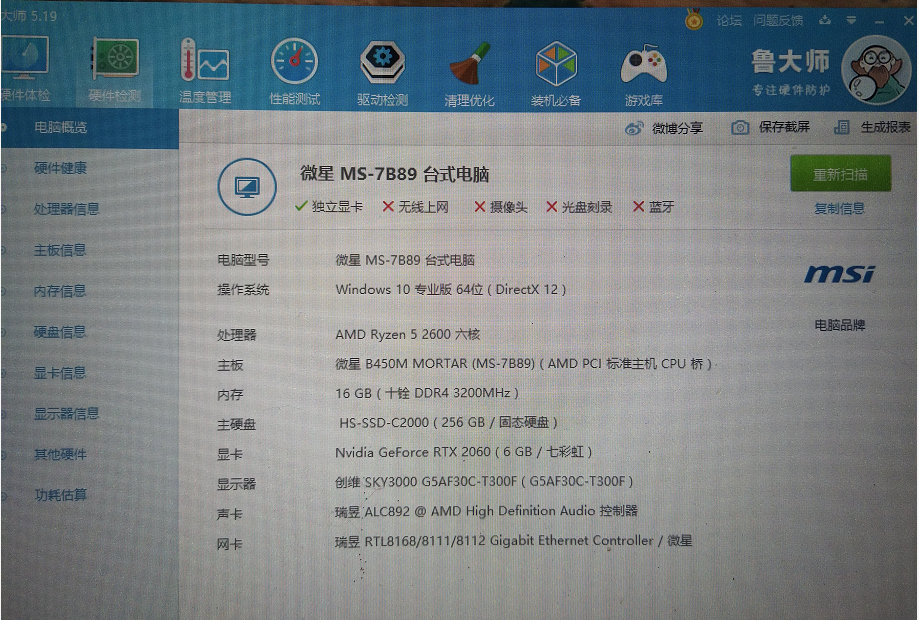Image resolution: width=919 pixels, height=620 pixels.
Task: Click the 光盘刻录 unavailable indicator
Action: pos(579,207)
